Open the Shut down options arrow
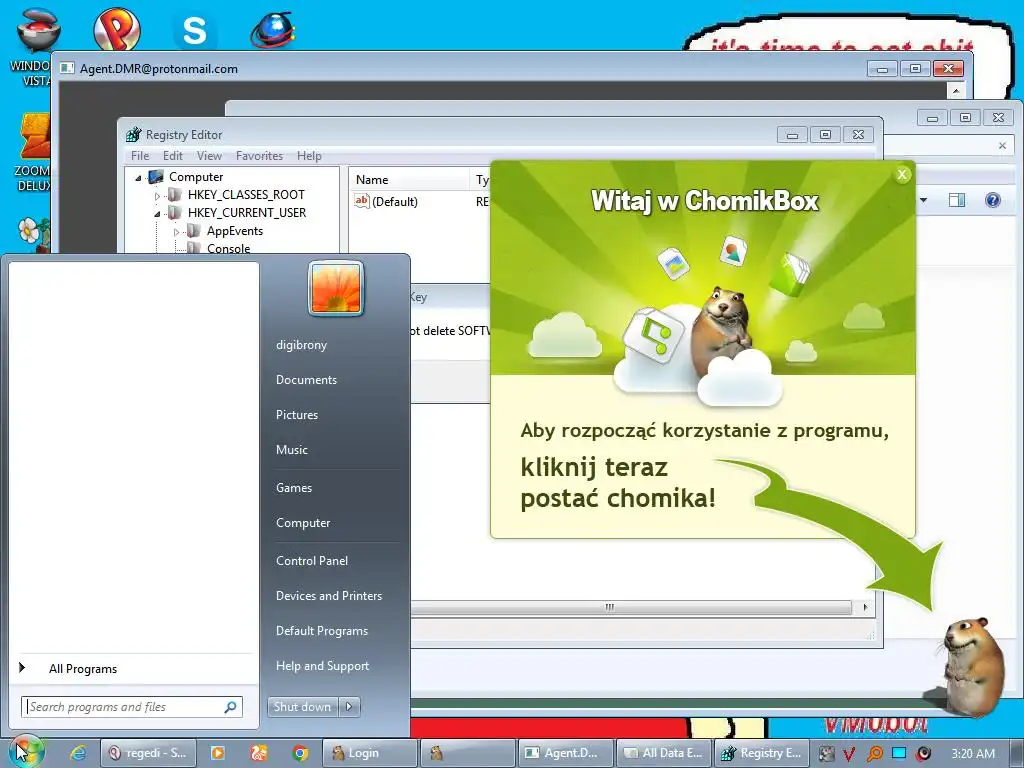 point(349,707)
